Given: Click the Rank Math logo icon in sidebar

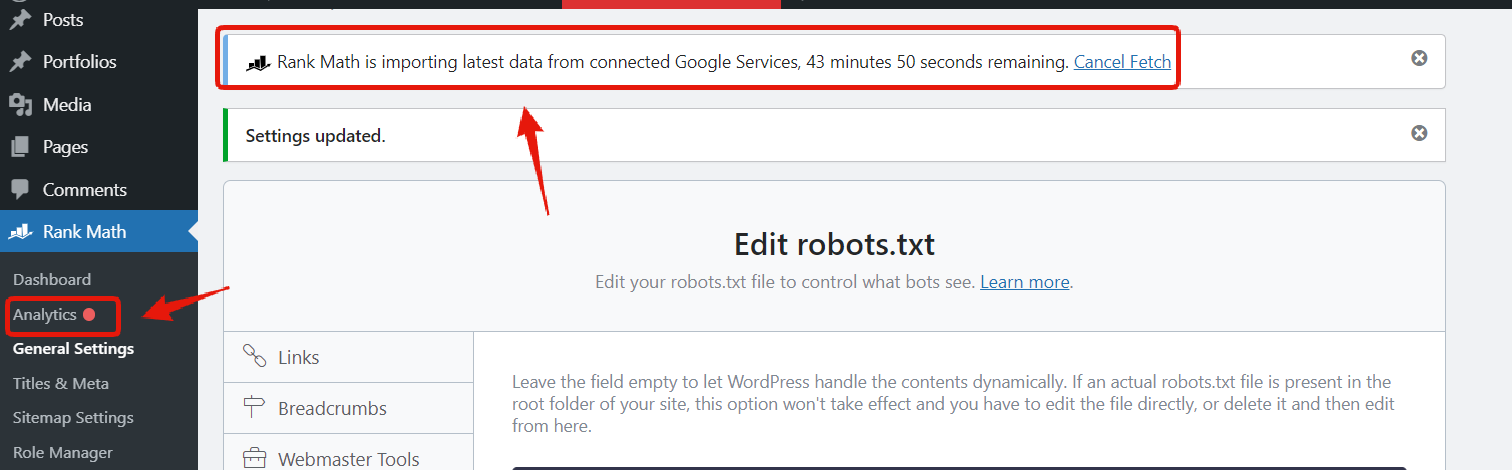Looking at the screenshot, I should point(20,232).
